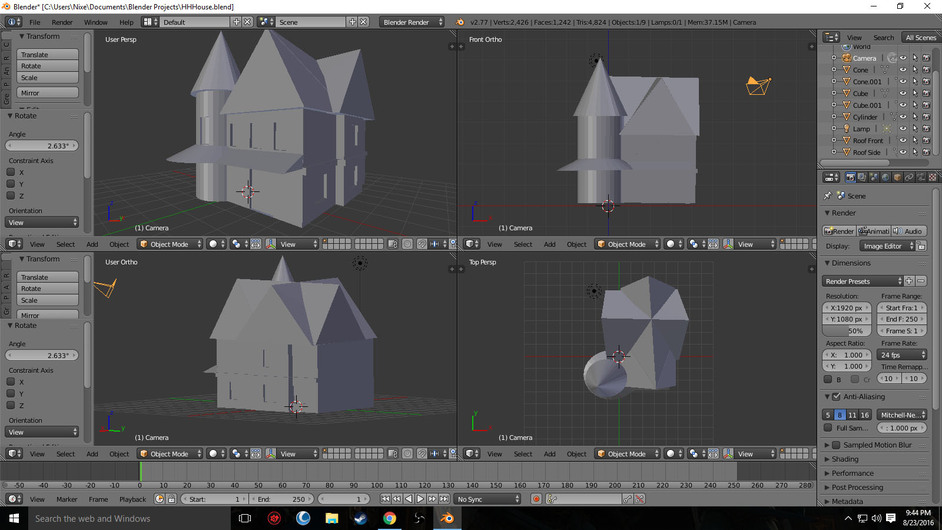Jump to the timeline's first frame

386,499
